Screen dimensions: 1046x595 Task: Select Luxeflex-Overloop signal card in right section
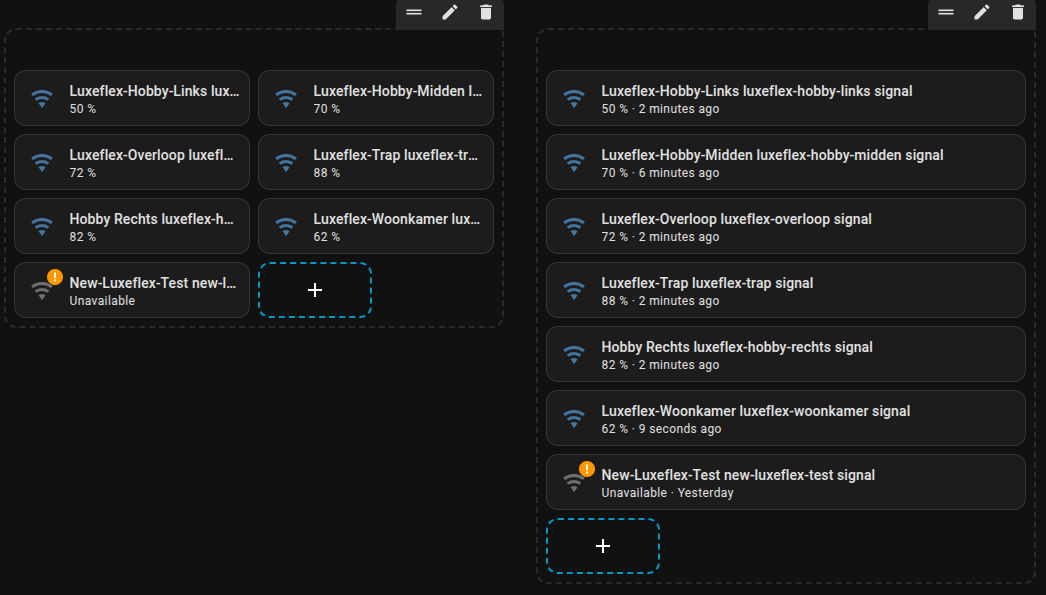click(x=785, y=227)
